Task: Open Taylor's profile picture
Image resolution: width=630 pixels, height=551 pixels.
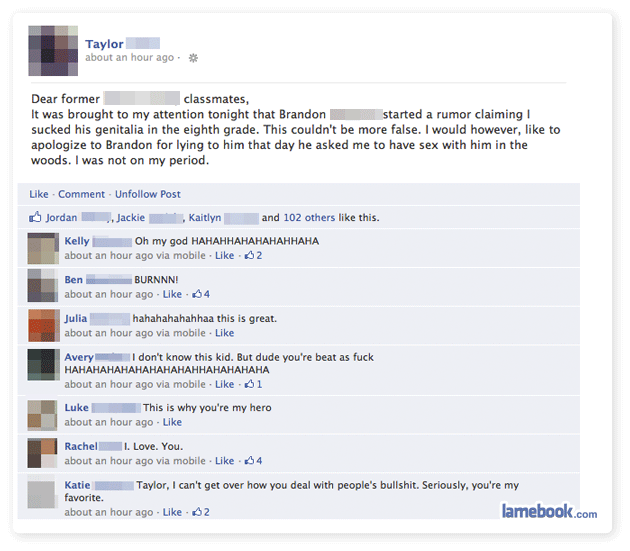Action: coord(53,51)
